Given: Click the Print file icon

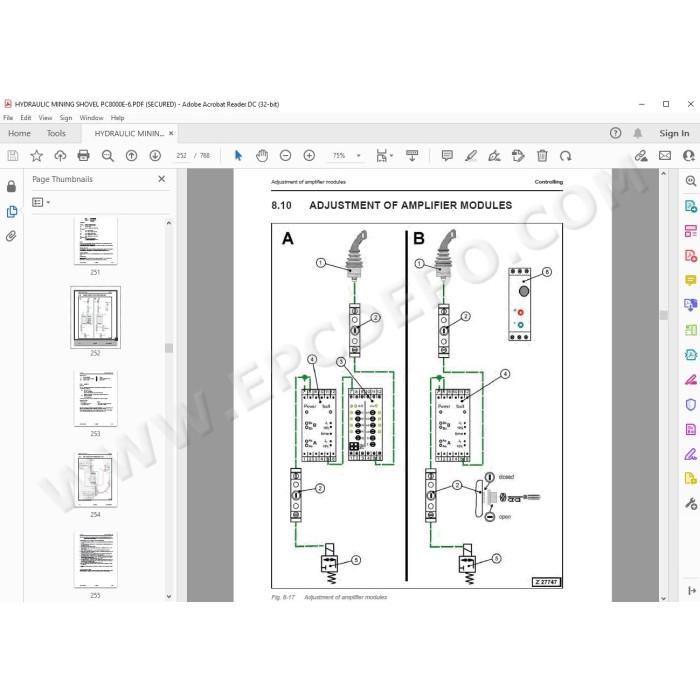Looking at the screenshot, I should (x=83, y=155).
